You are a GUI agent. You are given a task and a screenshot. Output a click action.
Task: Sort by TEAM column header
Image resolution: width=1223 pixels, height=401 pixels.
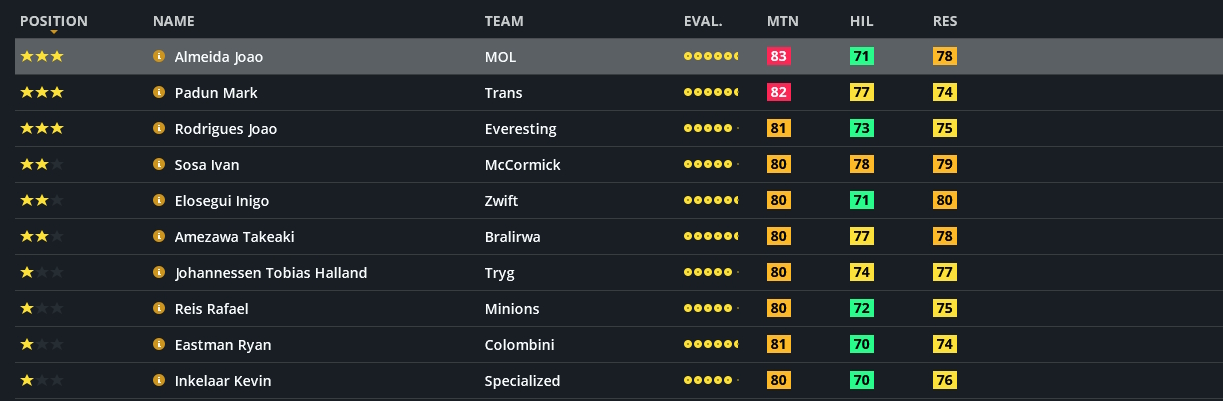pyautogui.click(x=504, y=21)
